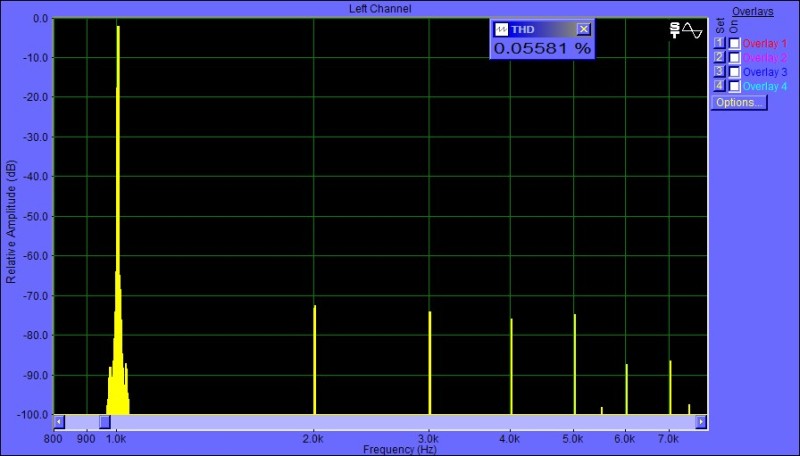Viewport: 800px width, 456px height.
Task: Click the frequency scrollbar thumb
Action: [105, 422]
